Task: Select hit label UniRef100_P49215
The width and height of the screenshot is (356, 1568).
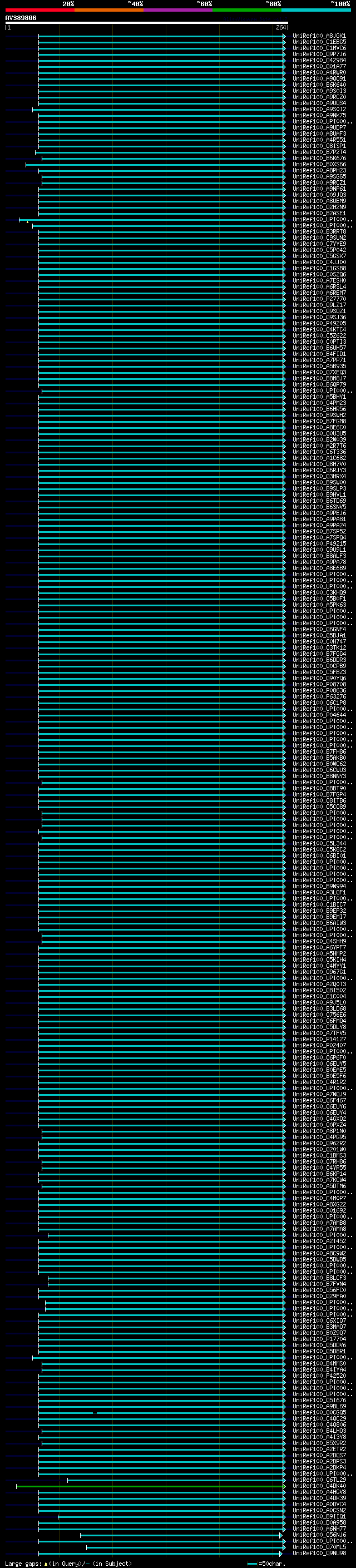Action: pyautogui.click(x=319, y=543)
